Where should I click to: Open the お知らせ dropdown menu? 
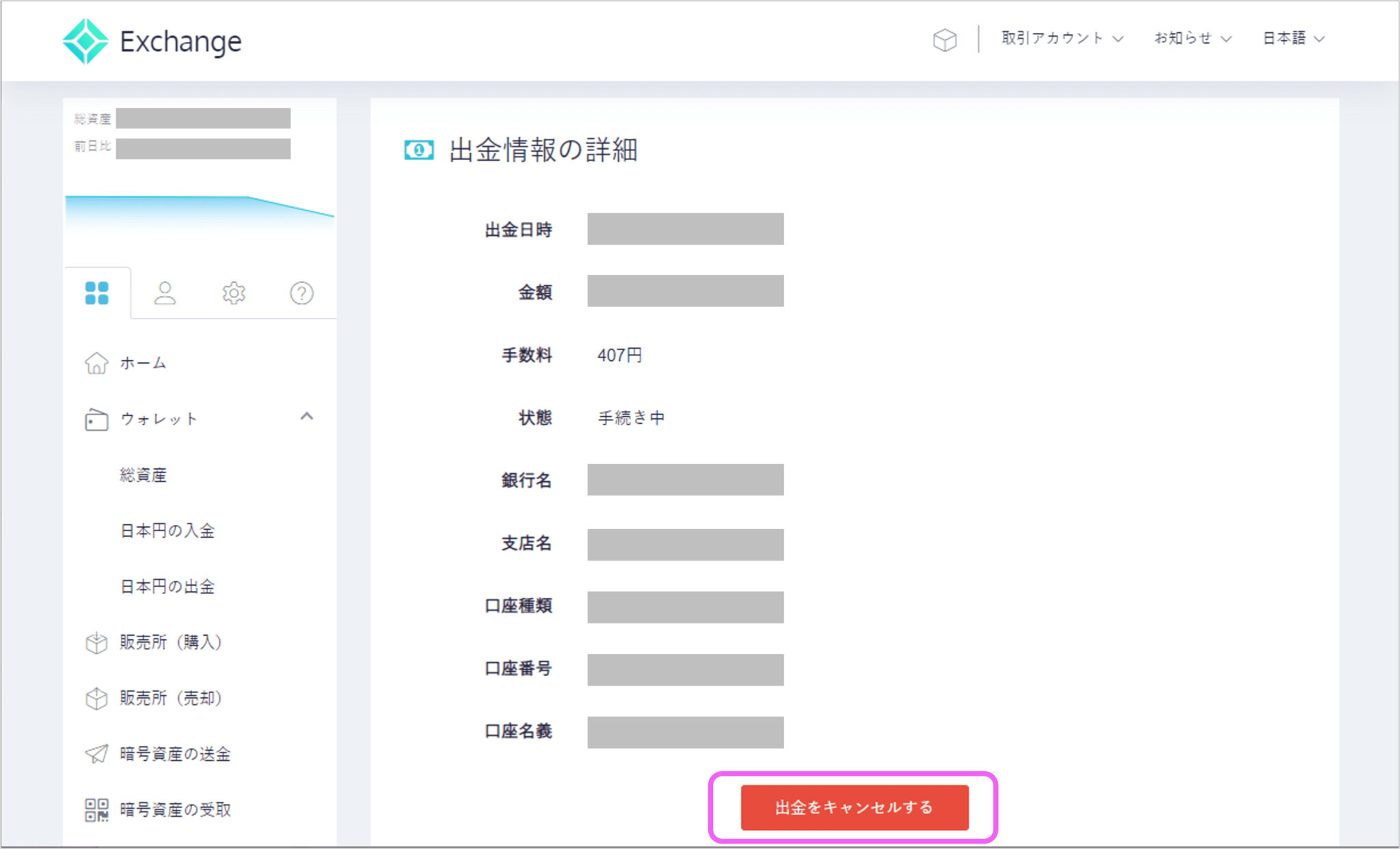pos(1192,38)
